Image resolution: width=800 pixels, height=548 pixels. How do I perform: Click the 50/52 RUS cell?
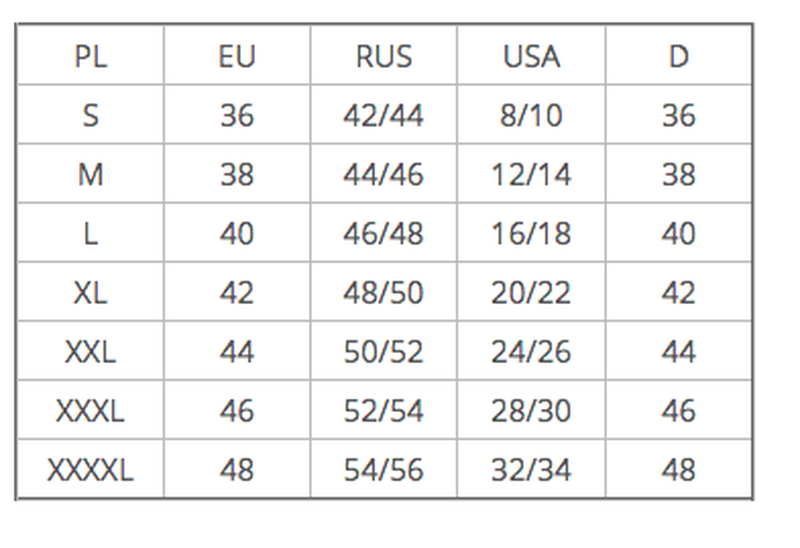384,351
